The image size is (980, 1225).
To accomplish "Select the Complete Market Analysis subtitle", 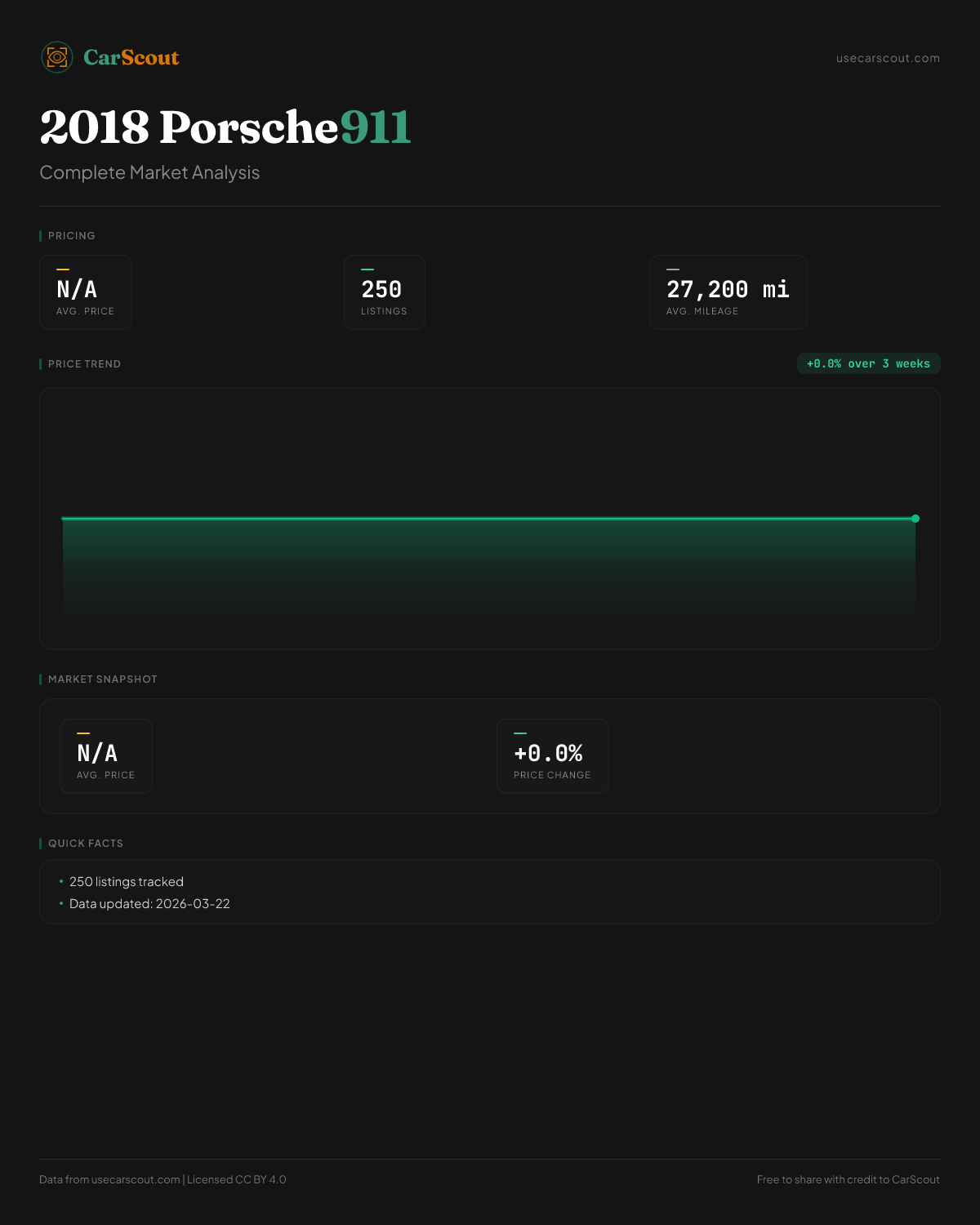I will [x=149, y=173].
